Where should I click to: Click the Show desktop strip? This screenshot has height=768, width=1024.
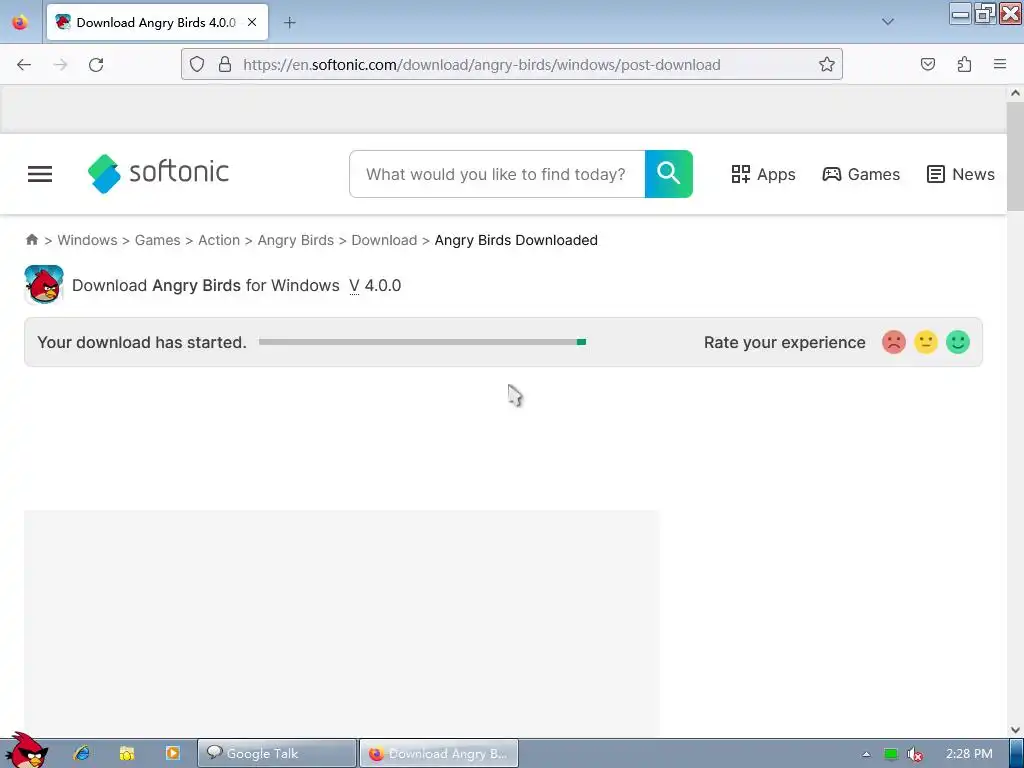(1017, 753)
